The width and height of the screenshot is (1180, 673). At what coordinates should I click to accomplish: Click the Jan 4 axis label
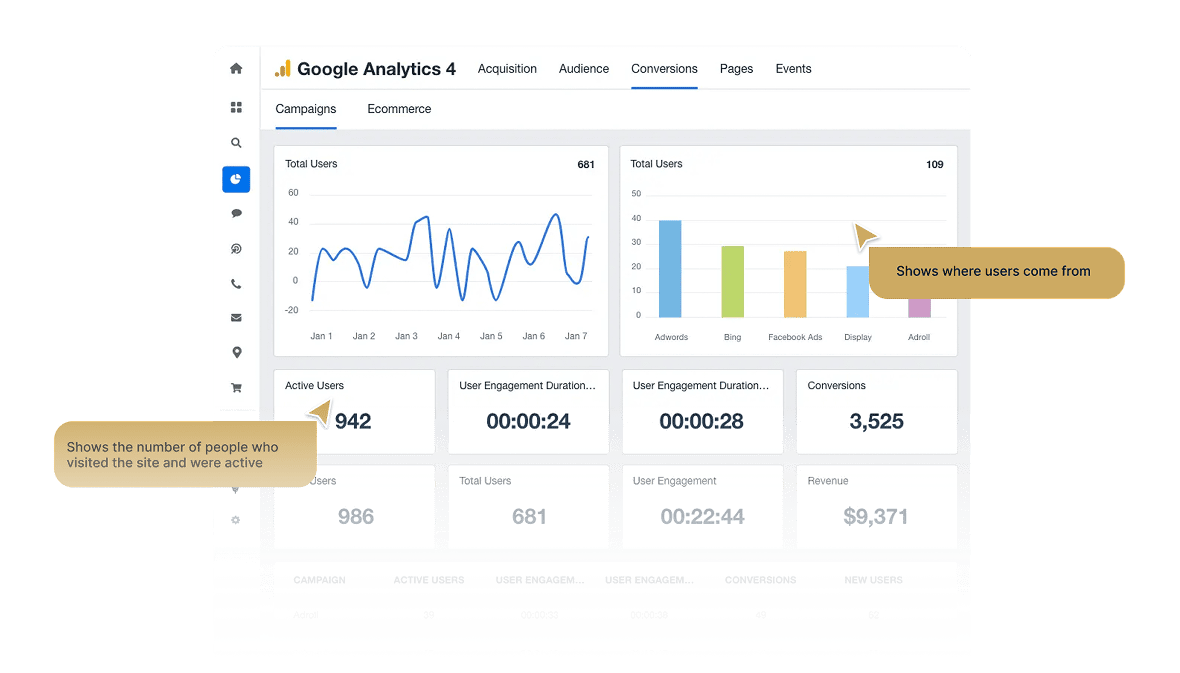(x=449, y=336)
